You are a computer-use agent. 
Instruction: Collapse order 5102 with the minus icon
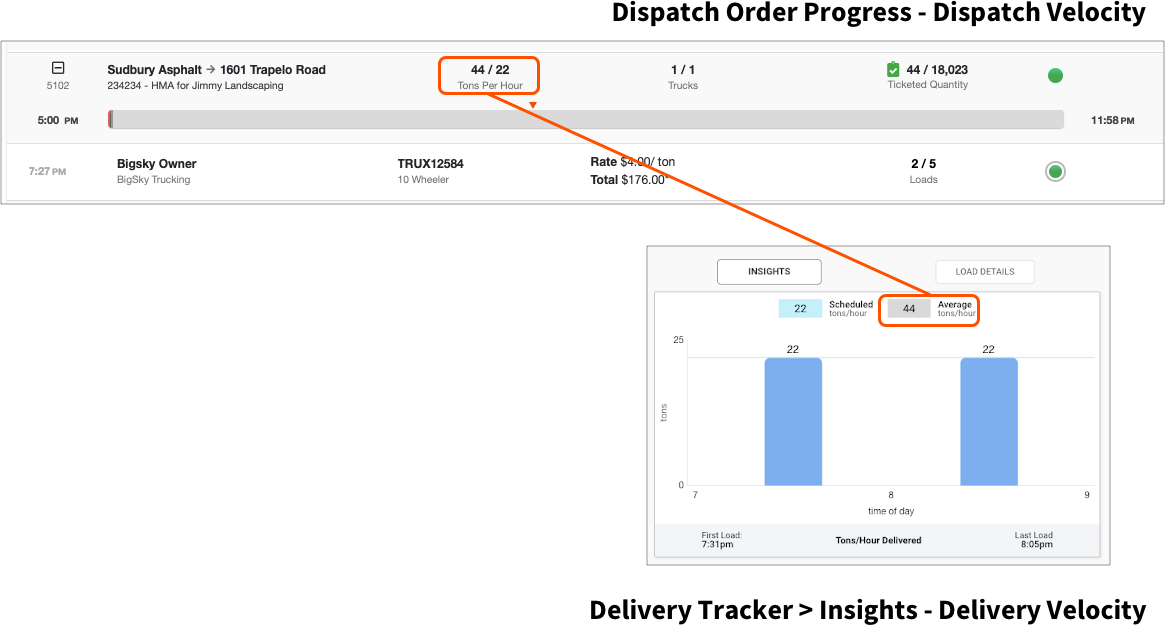tap(58, 68)
